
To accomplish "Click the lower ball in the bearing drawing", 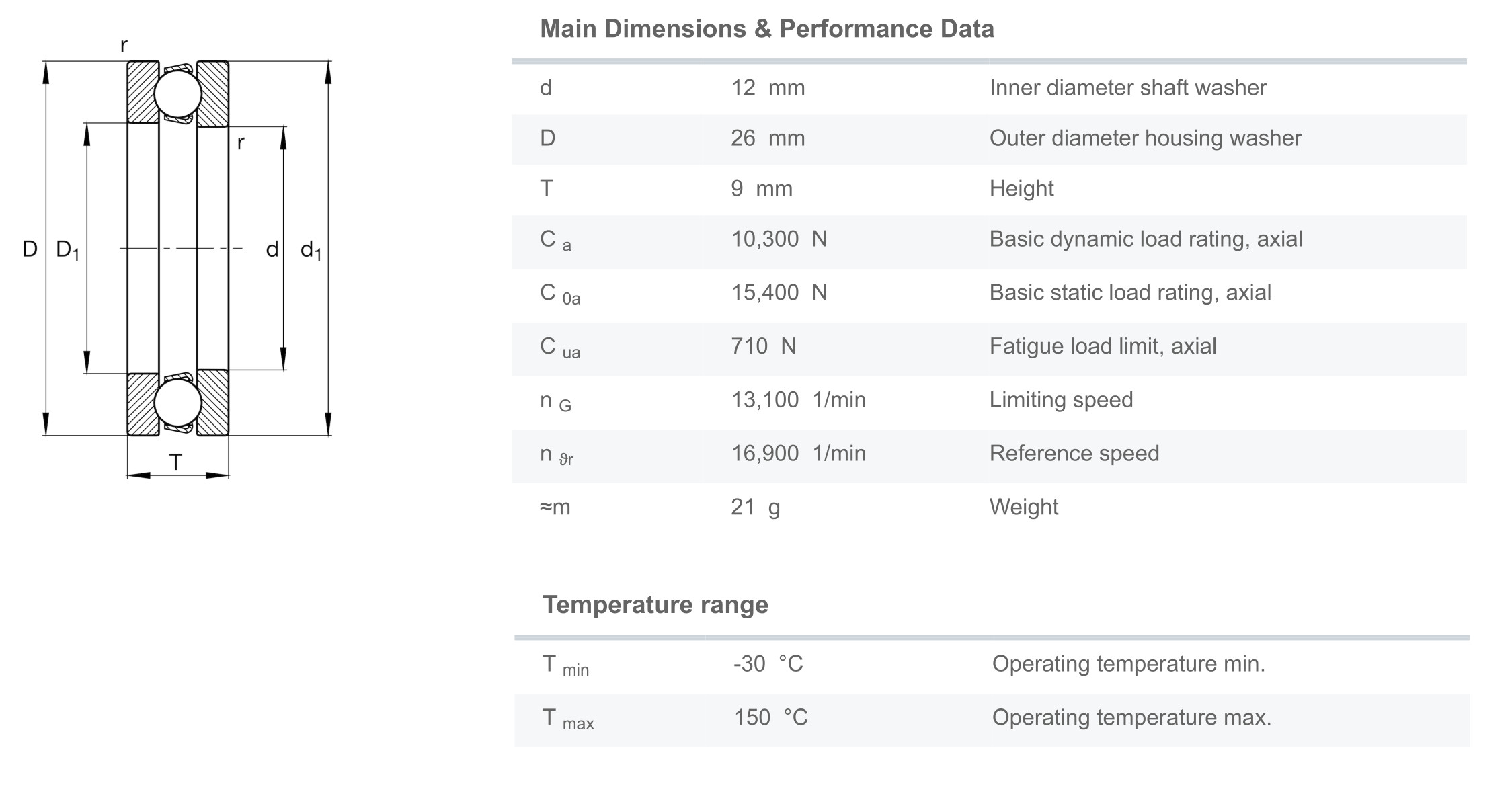I will tap(177, 403).
